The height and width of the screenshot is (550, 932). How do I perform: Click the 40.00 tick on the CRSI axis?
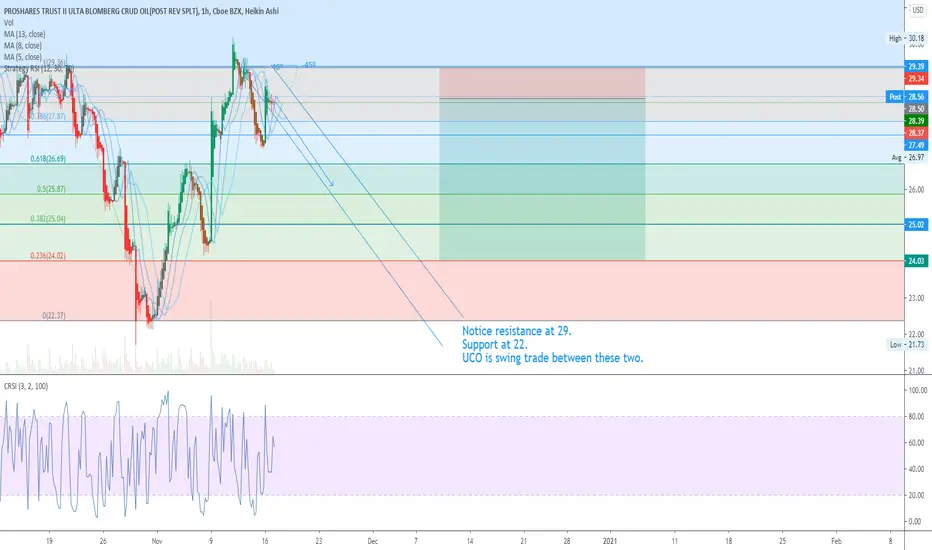(916, 469)
